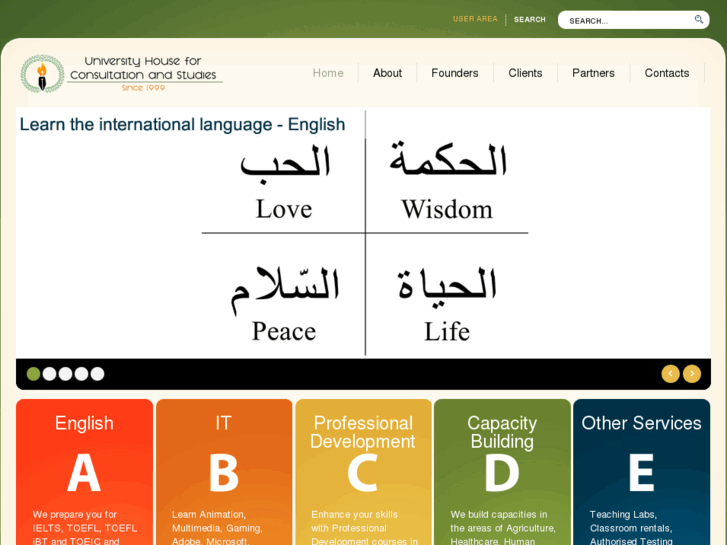This screenshot has width=727, height=545.
Task: Open the English service card heading
Action: point(84,423)
